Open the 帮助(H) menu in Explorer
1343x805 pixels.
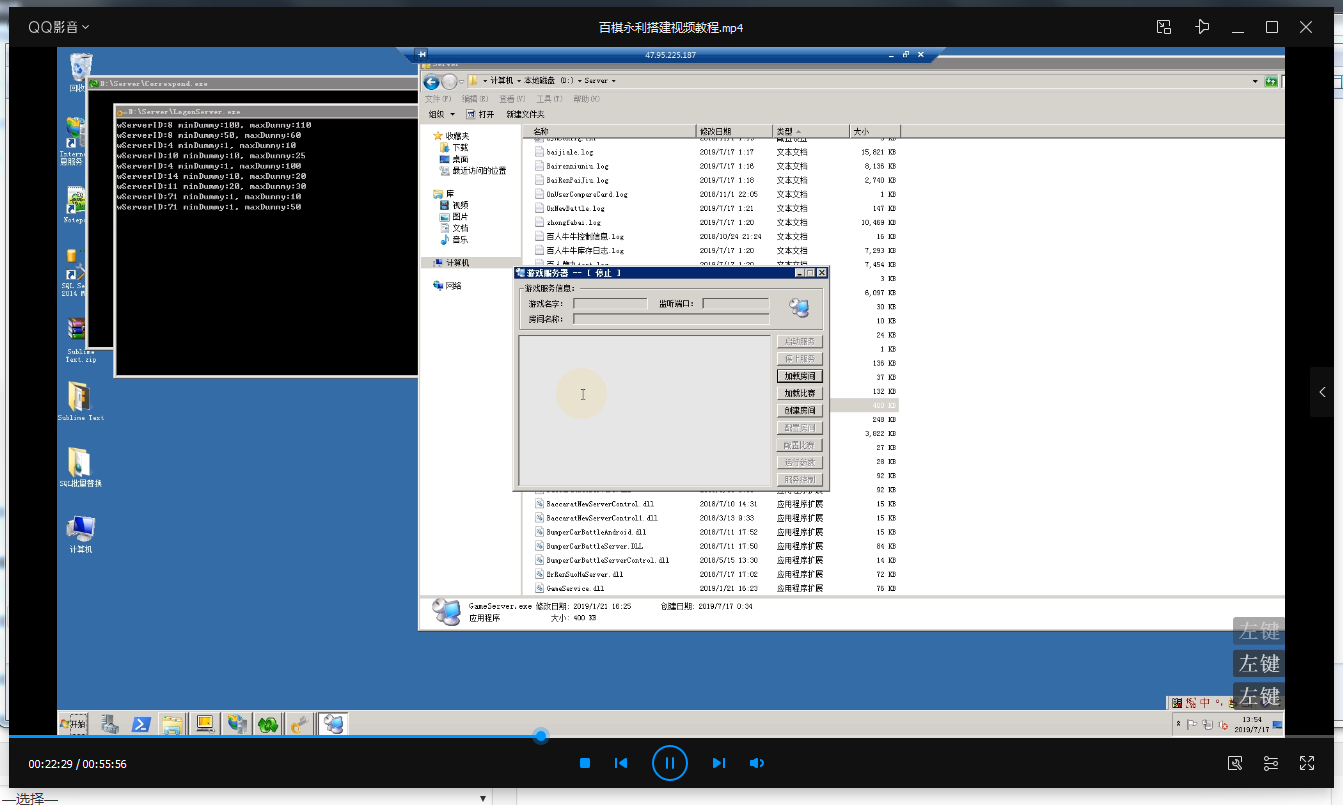587,99
